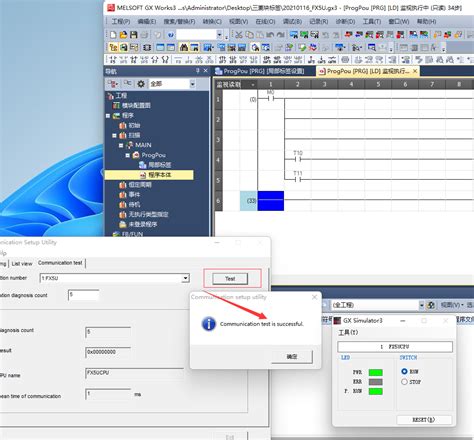Click the Print icon in the toolbar

pos(144,35)
